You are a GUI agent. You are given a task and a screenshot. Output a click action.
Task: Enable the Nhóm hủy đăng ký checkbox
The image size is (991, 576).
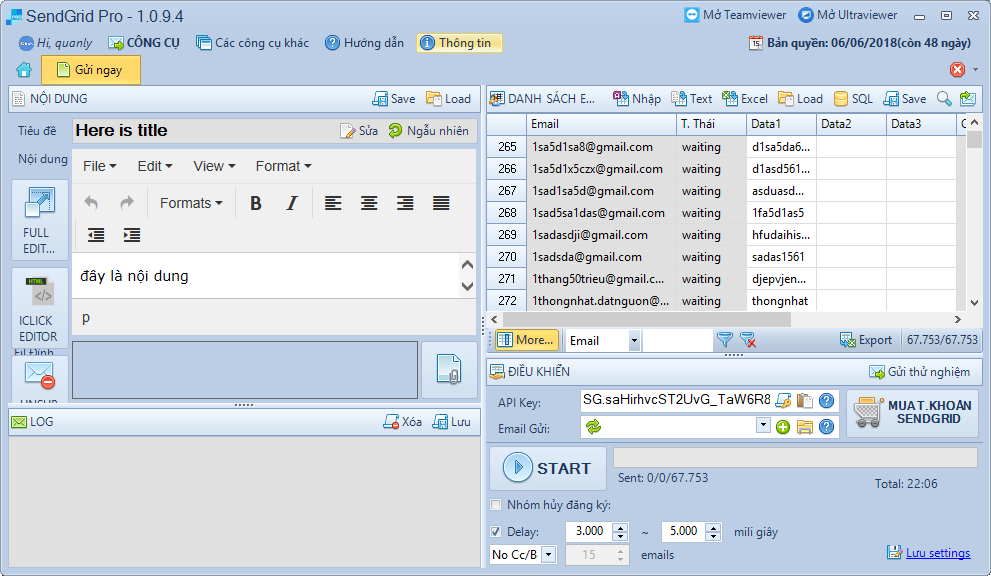click(x=496, y=505)
